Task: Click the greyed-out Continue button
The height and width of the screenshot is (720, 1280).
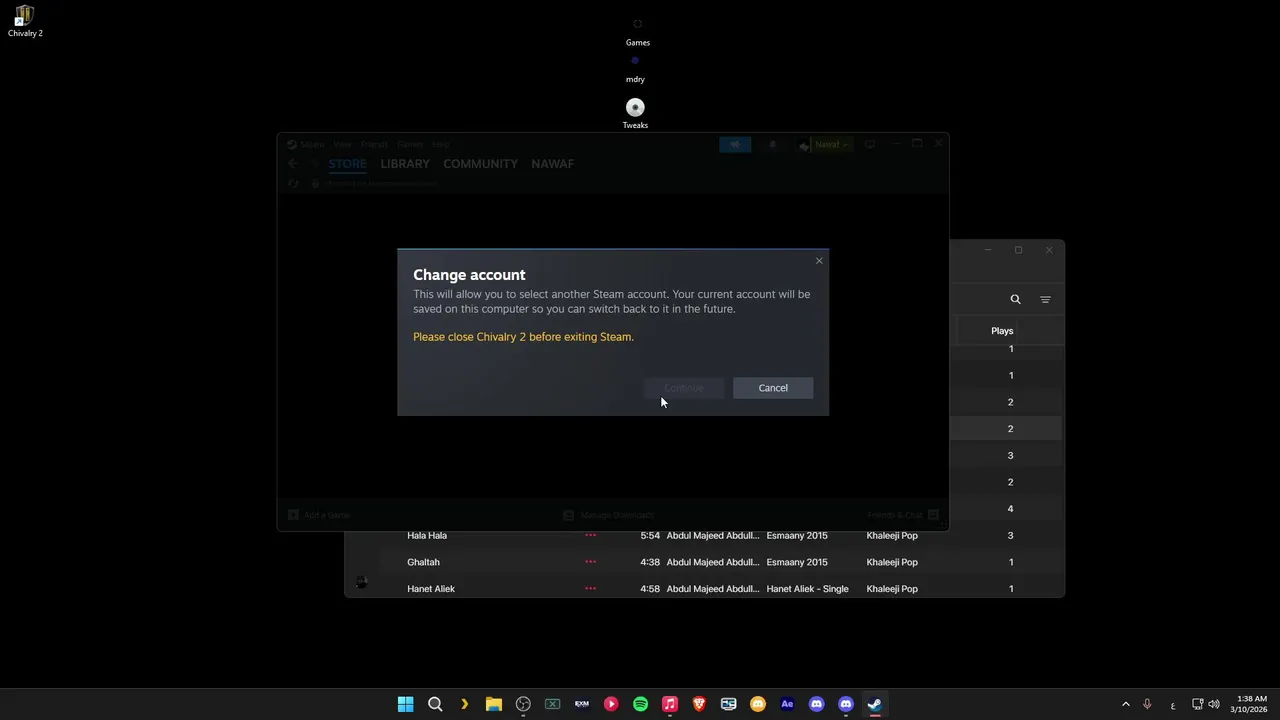Action: (x=684, y=388)
